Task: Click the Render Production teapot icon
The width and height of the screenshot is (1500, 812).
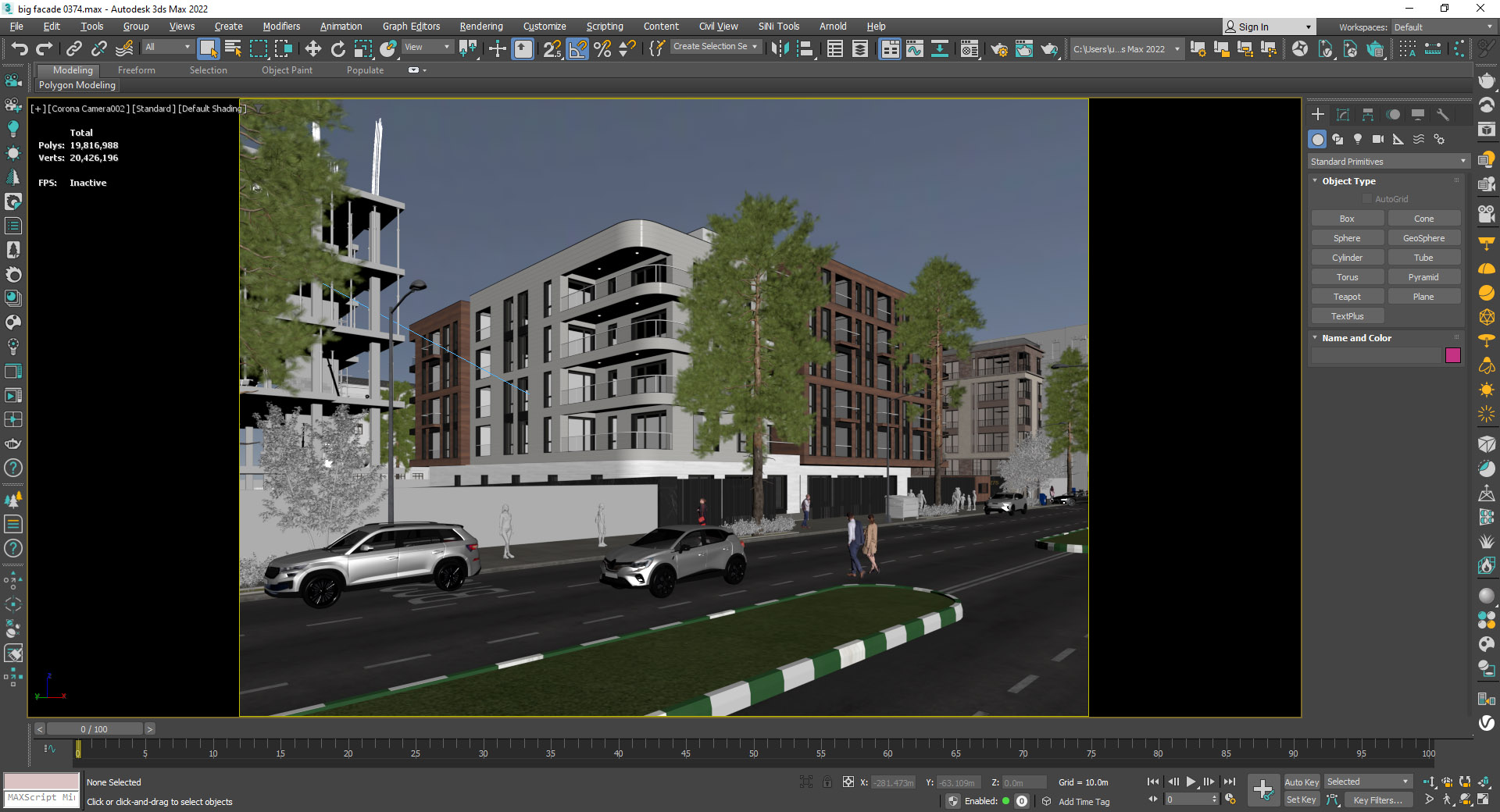Action: tap(1049, 49)
